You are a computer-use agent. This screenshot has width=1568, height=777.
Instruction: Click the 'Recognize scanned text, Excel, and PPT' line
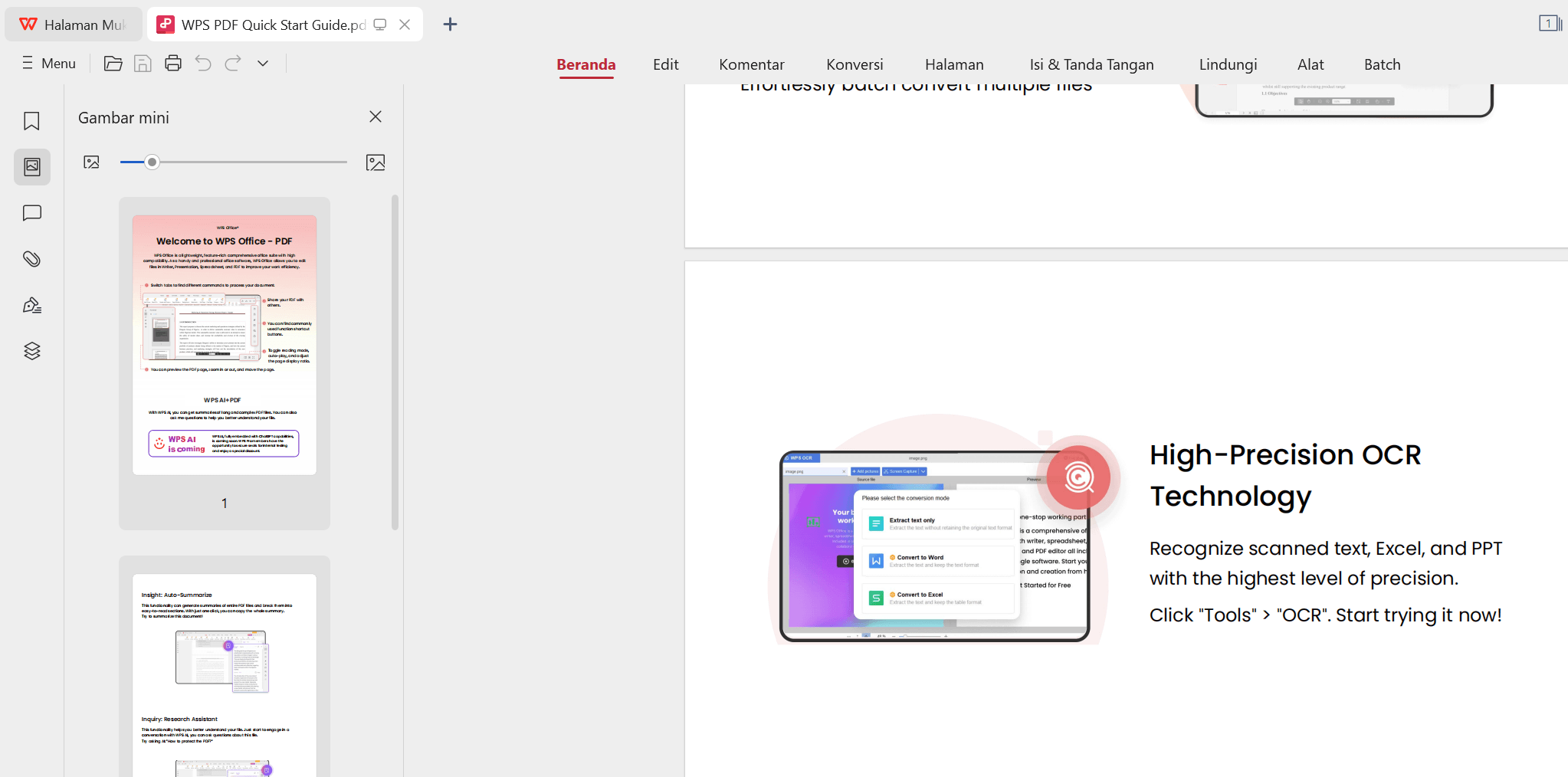(x=1326, y=549)
